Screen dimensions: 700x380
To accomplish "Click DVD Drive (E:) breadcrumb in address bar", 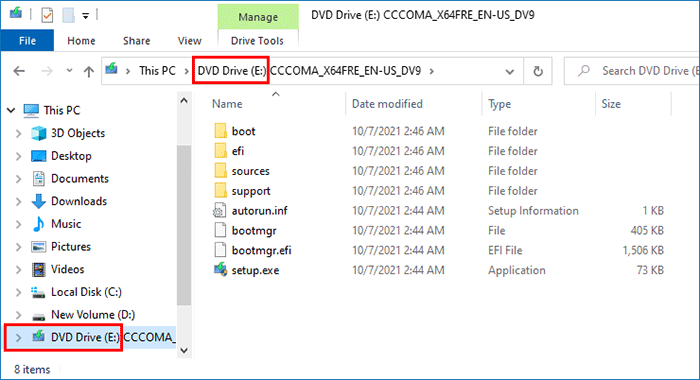I will (232, 71).
